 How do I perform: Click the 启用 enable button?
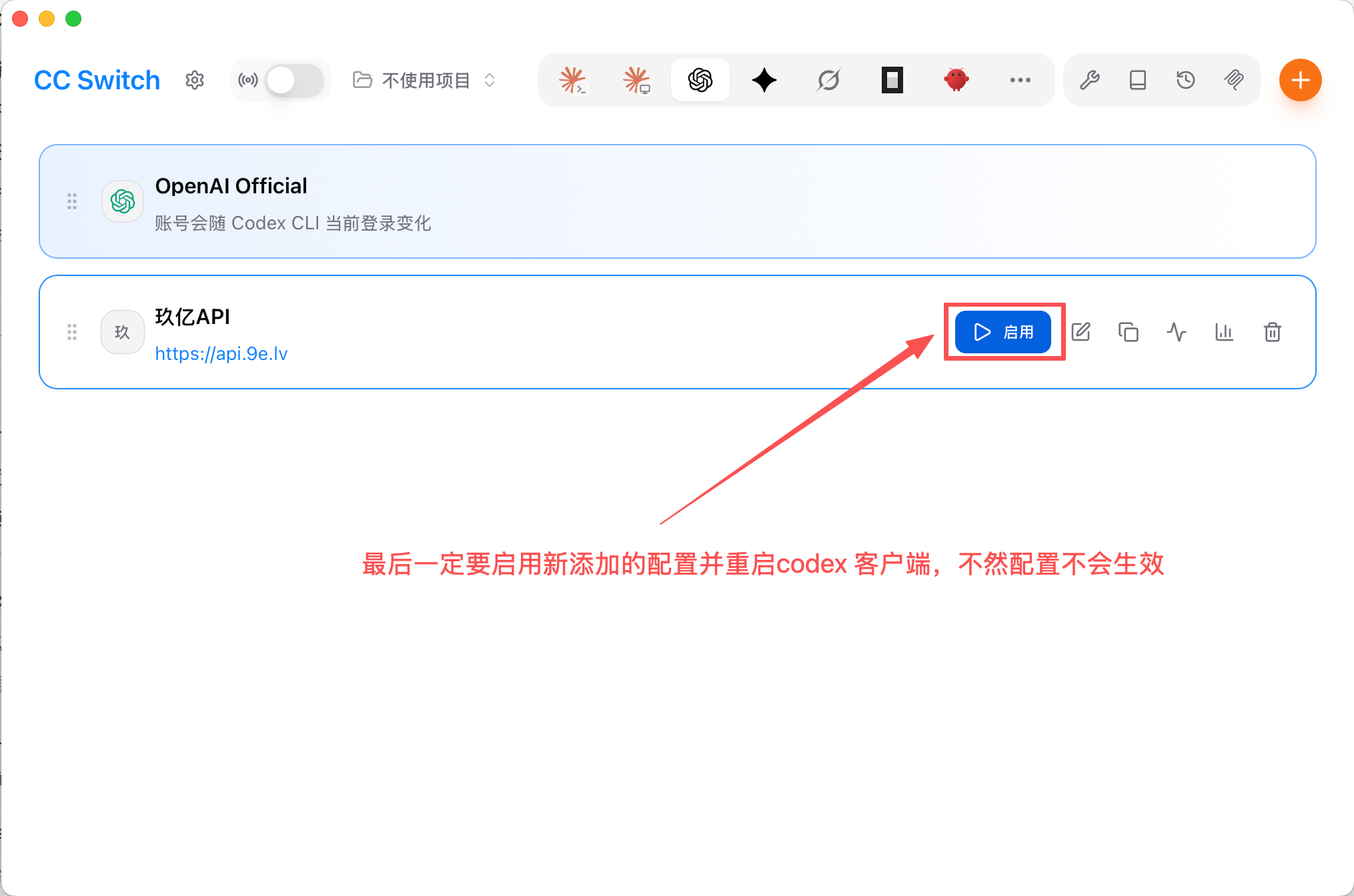point(1002,332)
